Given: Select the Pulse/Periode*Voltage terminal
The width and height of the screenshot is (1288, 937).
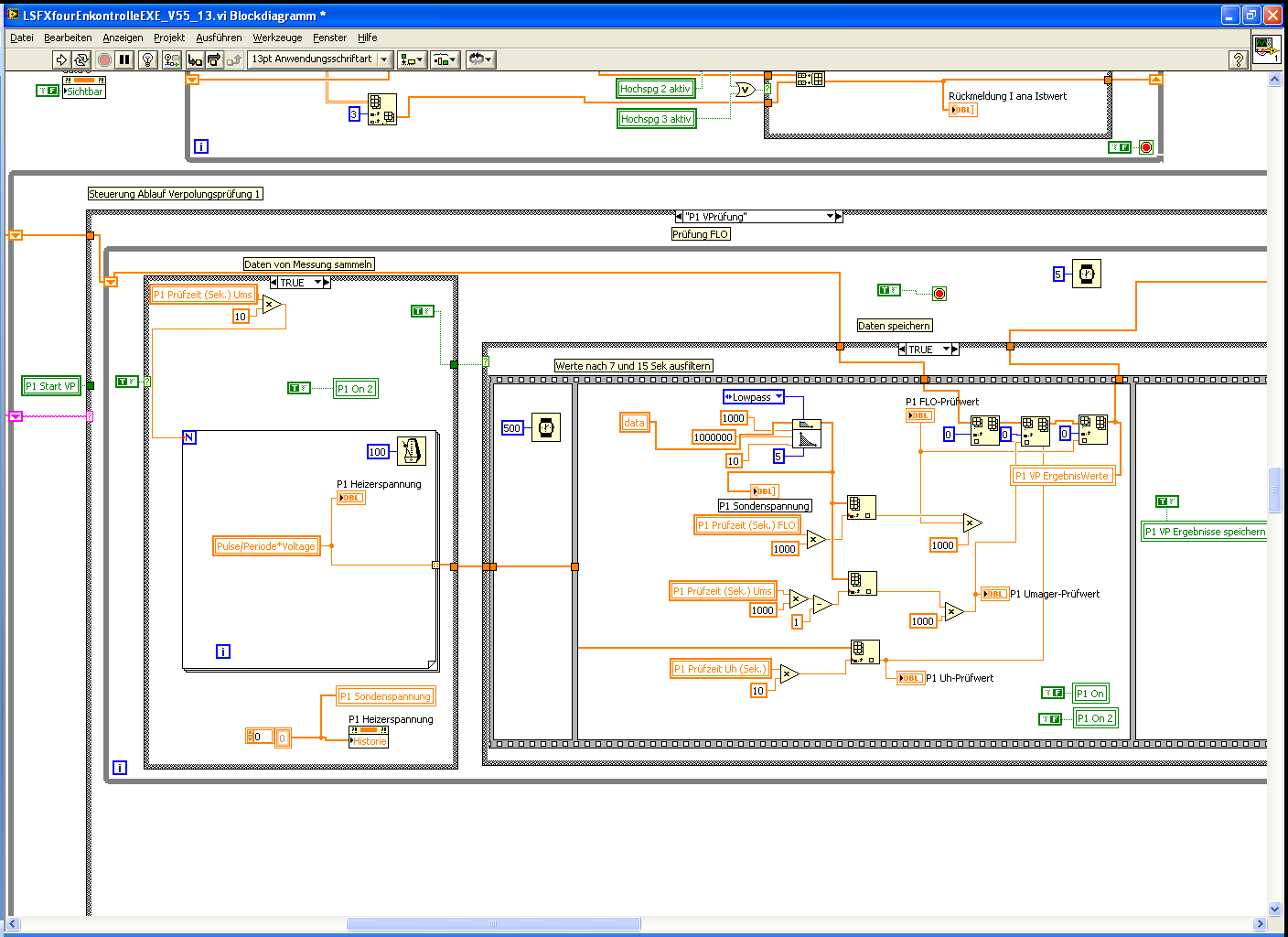Looking at the screenshot, I should (x=266, y=546).
